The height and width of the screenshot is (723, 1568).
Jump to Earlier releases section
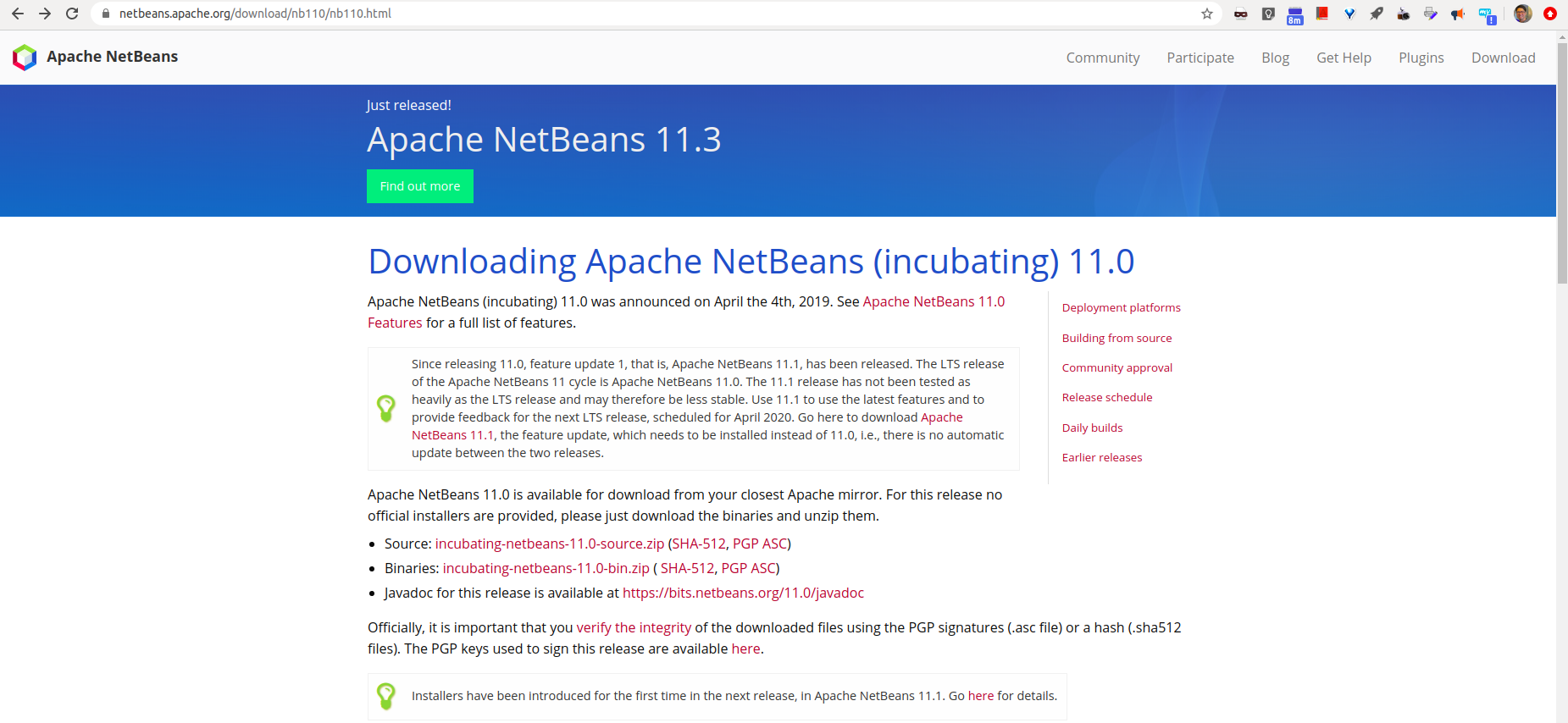[1102, 457]
